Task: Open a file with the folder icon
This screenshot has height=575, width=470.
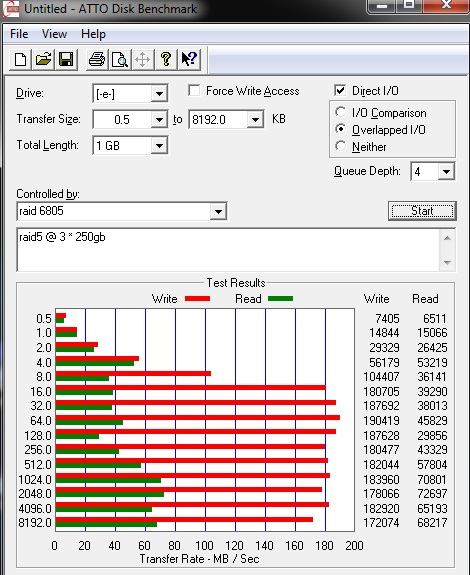Action: point(43,59)
